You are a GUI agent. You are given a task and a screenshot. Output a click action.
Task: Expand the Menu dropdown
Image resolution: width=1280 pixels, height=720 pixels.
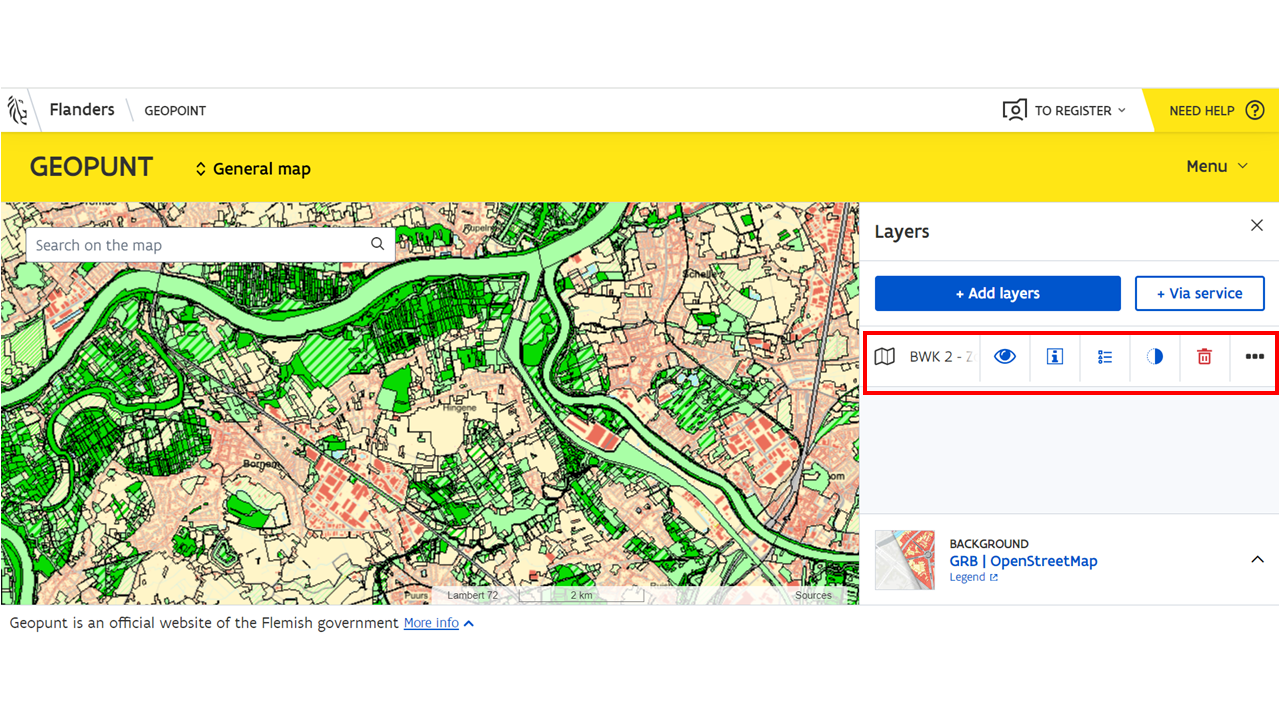(1217, 167)
